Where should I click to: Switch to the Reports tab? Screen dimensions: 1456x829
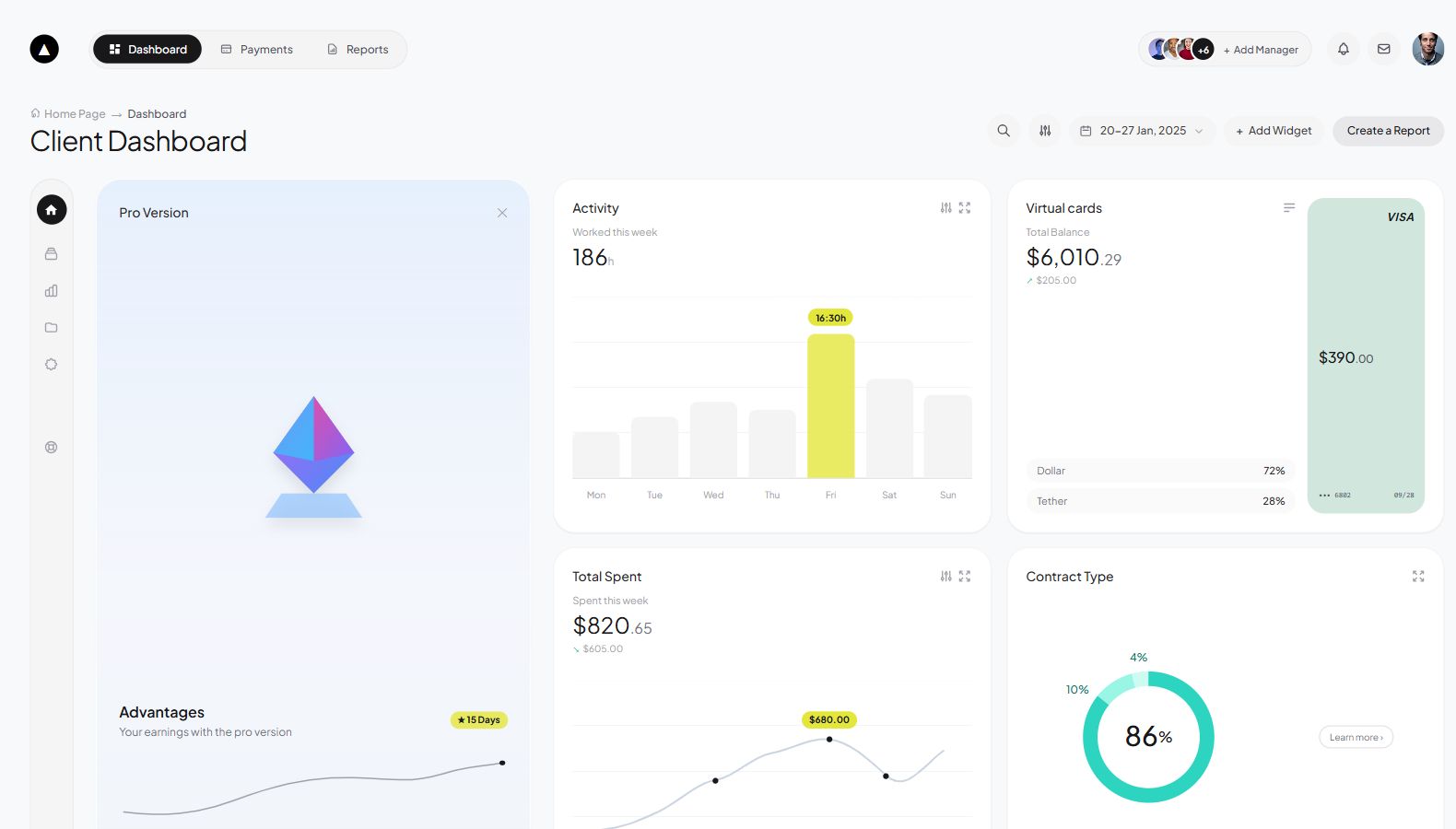pos(358,49)
